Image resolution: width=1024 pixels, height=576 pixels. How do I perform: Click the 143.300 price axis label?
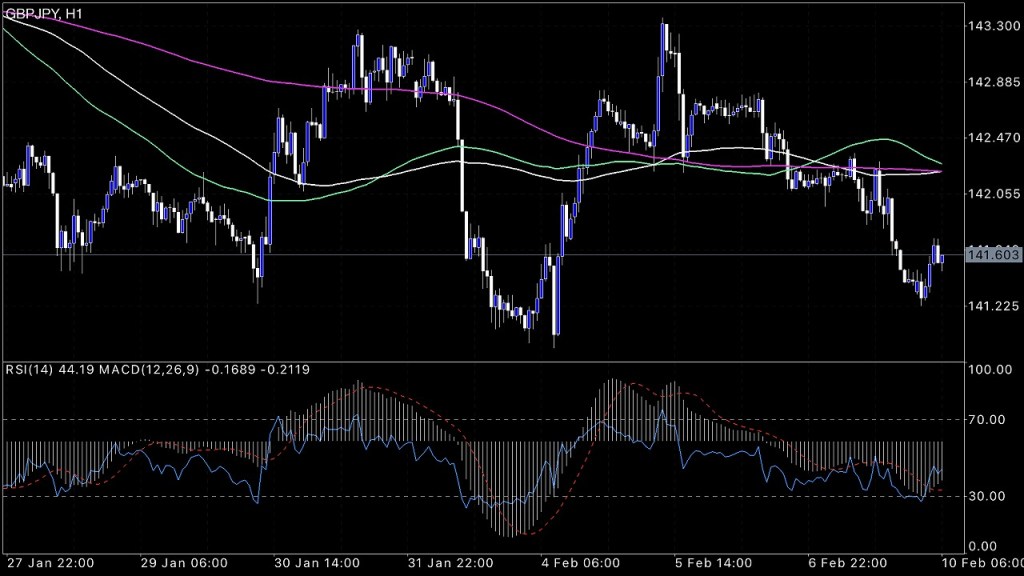993,26
